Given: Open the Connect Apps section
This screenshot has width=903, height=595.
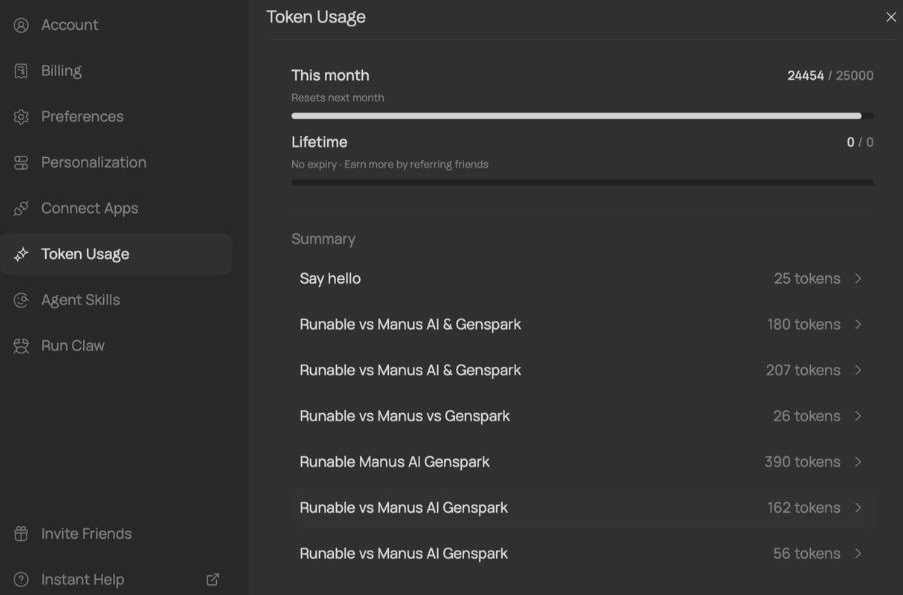Looking at the screenshot, I should pos(116,209).
